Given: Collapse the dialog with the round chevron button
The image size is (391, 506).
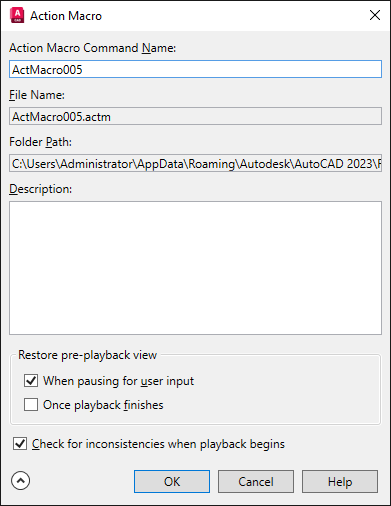Looking at the screenshot, I should point(20,481).
